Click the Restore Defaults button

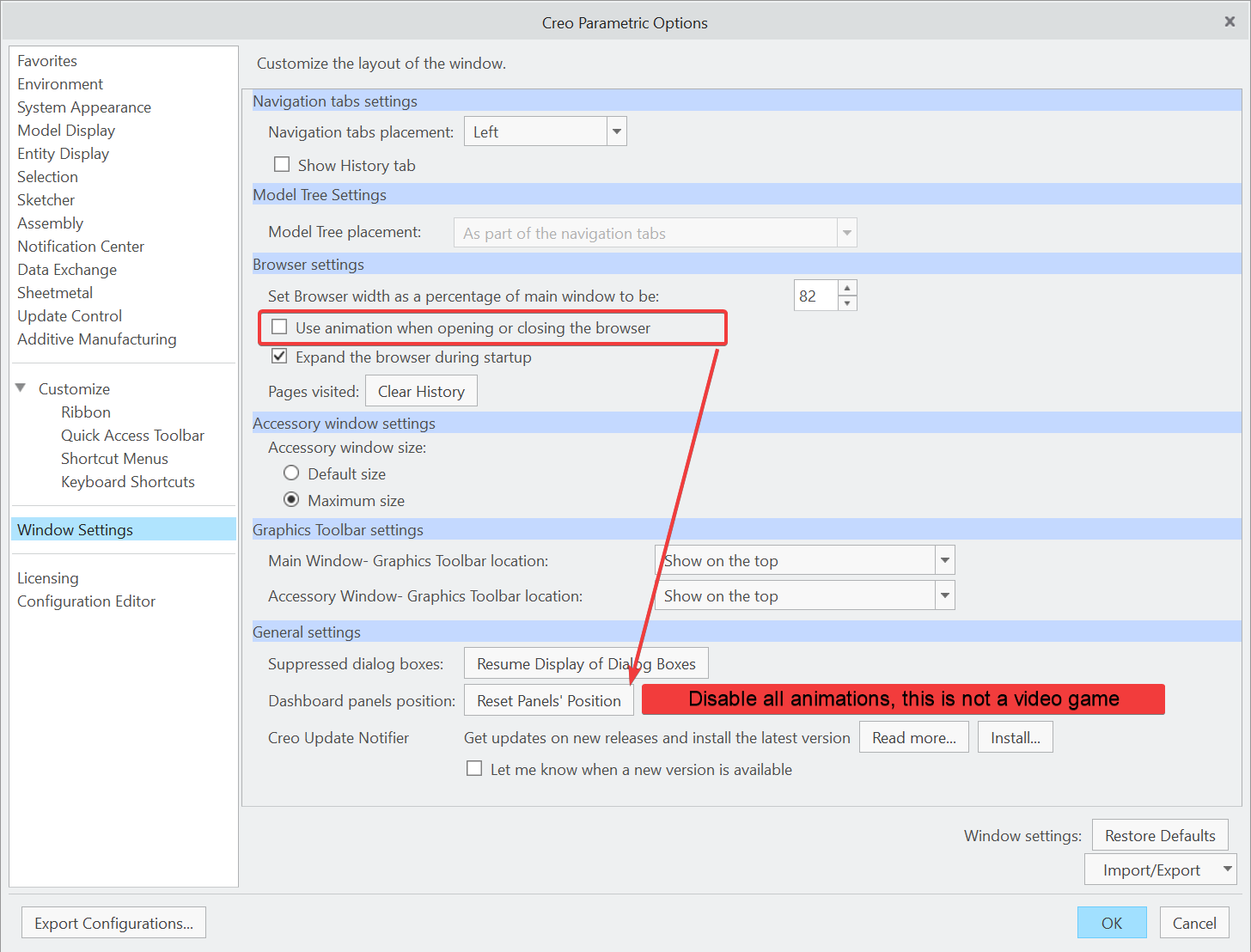(x=1159, y=834)
